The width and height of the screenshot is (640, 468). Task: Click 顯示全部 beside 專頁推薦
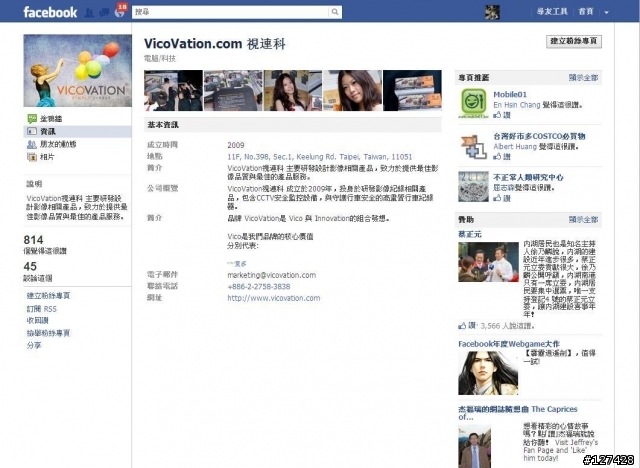tap(583, 78)
